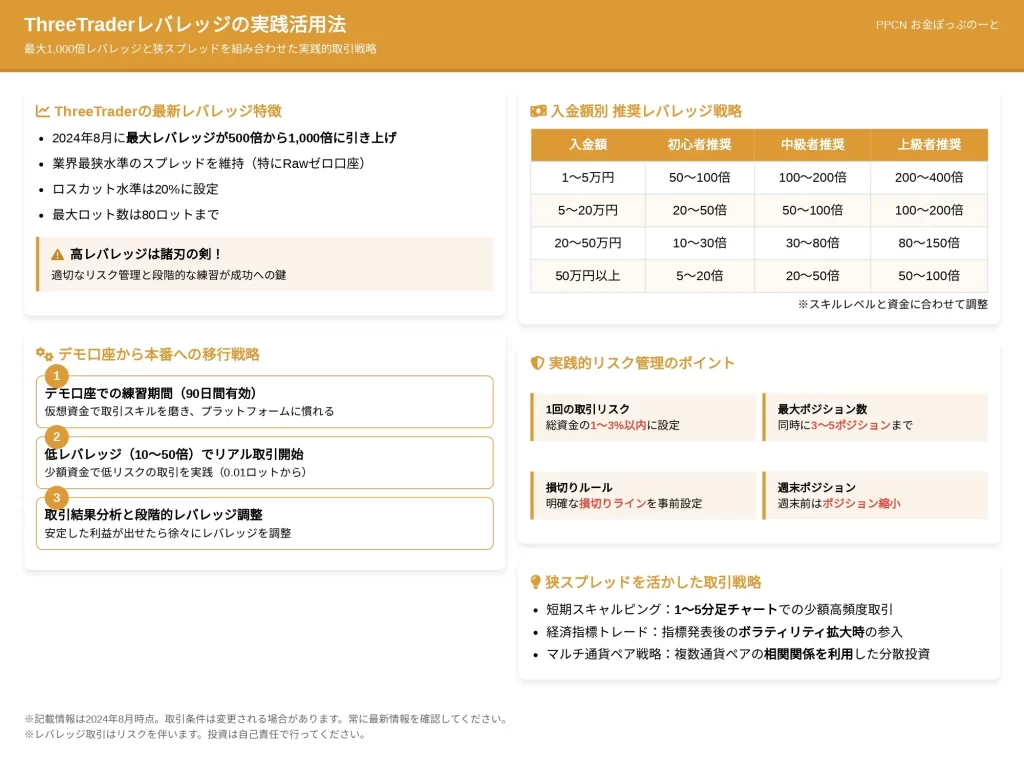Click the card title "損切りルール"
The image size is (1024, 759).
coord(579,487)
